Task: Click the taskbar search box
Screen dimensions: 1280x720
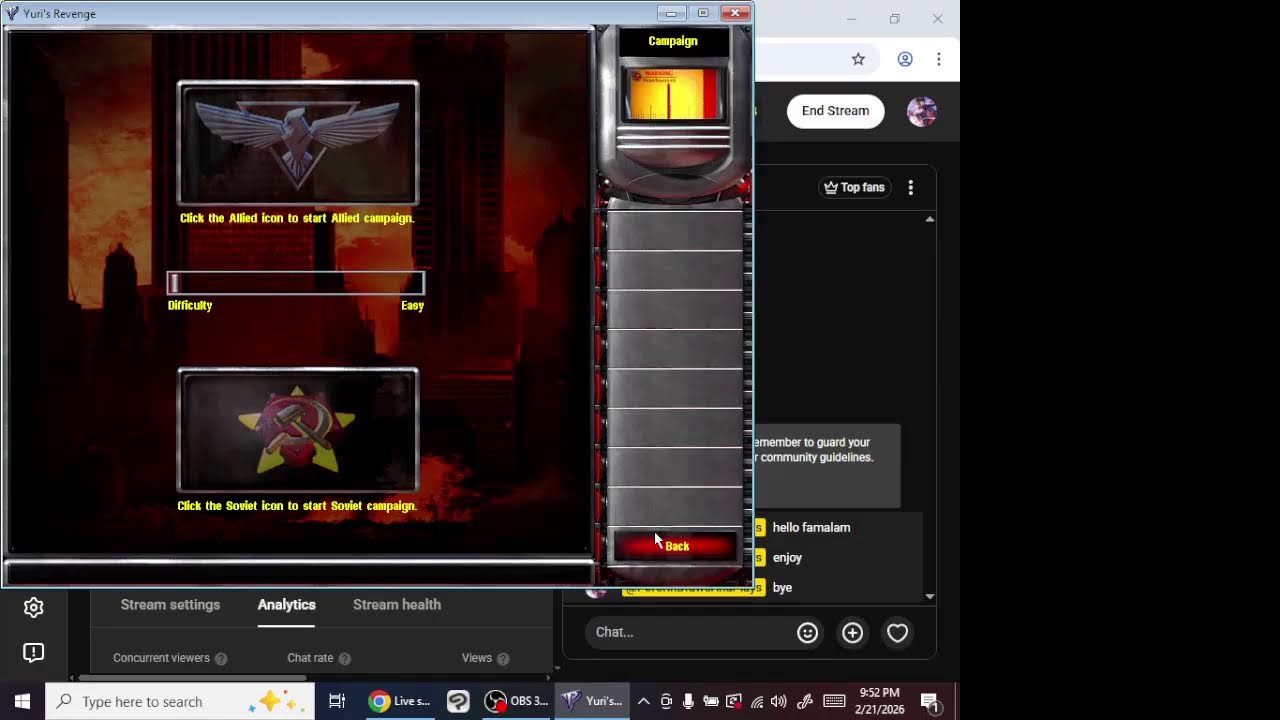Action: coord(180,701)
